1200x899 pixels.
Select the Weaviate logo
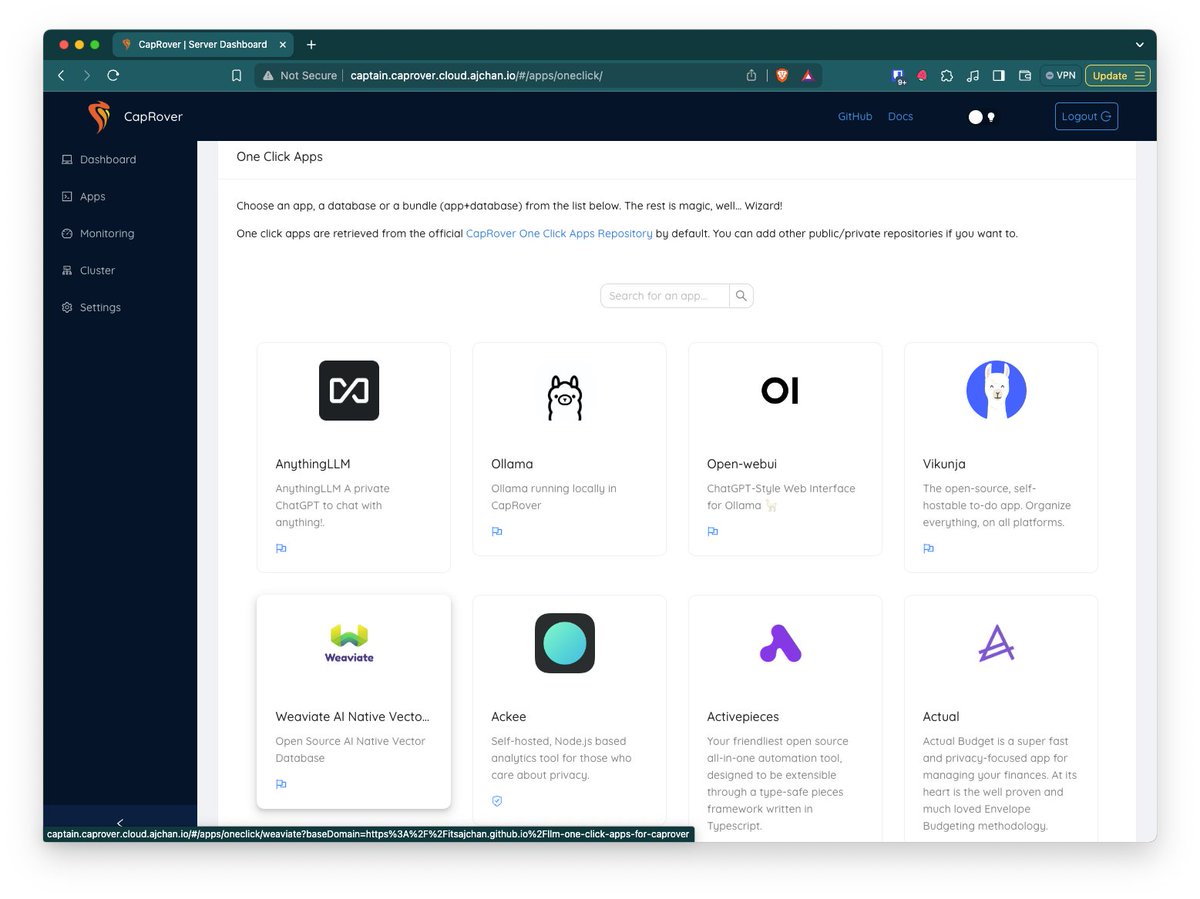(x=349, y=643)
